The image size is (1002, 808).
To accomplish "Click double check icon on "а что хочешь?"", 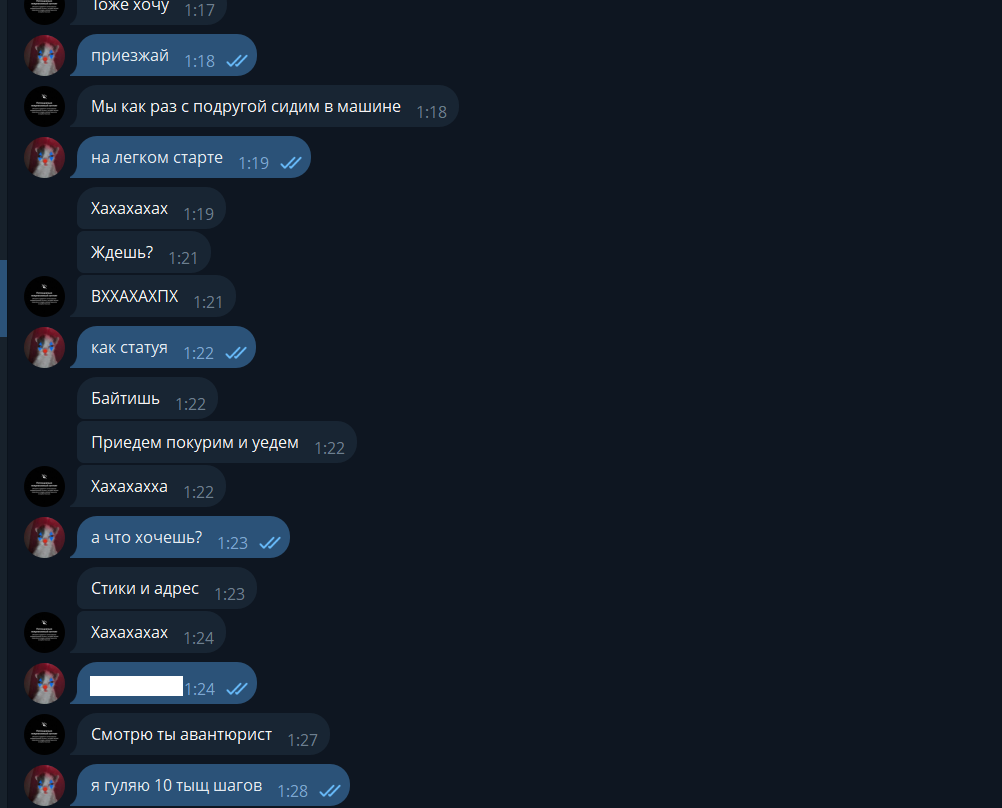I will (270, 543).
